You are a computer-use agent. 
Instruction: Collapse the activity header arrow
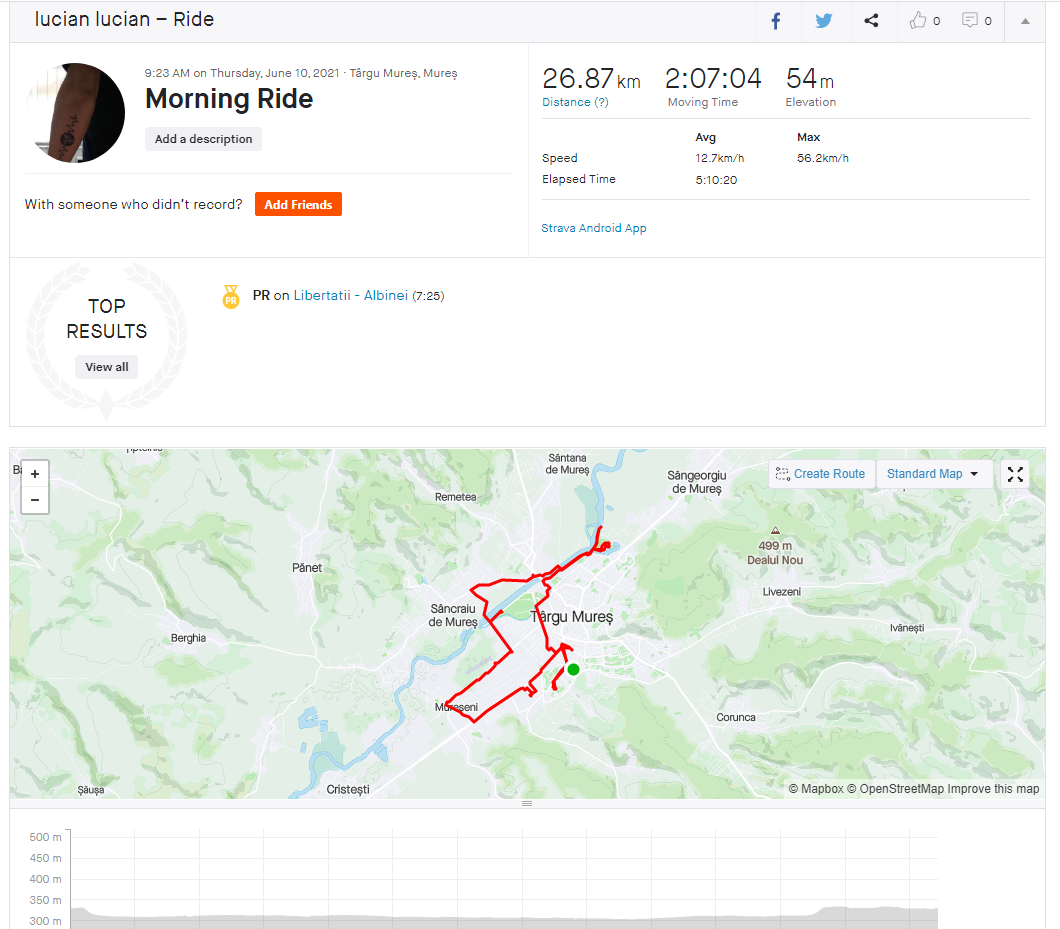[x=1025, y=21]
